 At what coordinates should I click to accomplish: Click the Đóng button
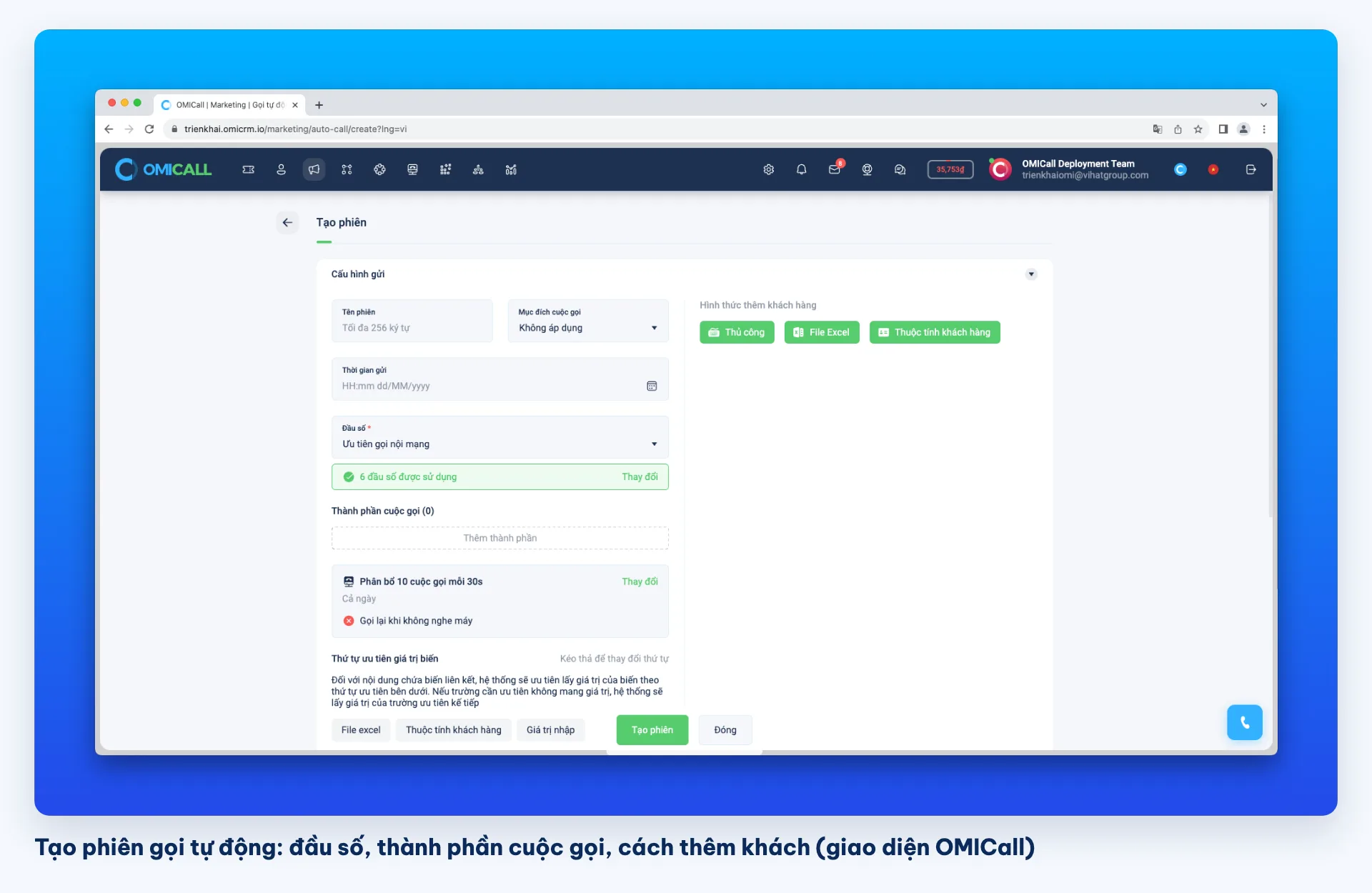725,730
